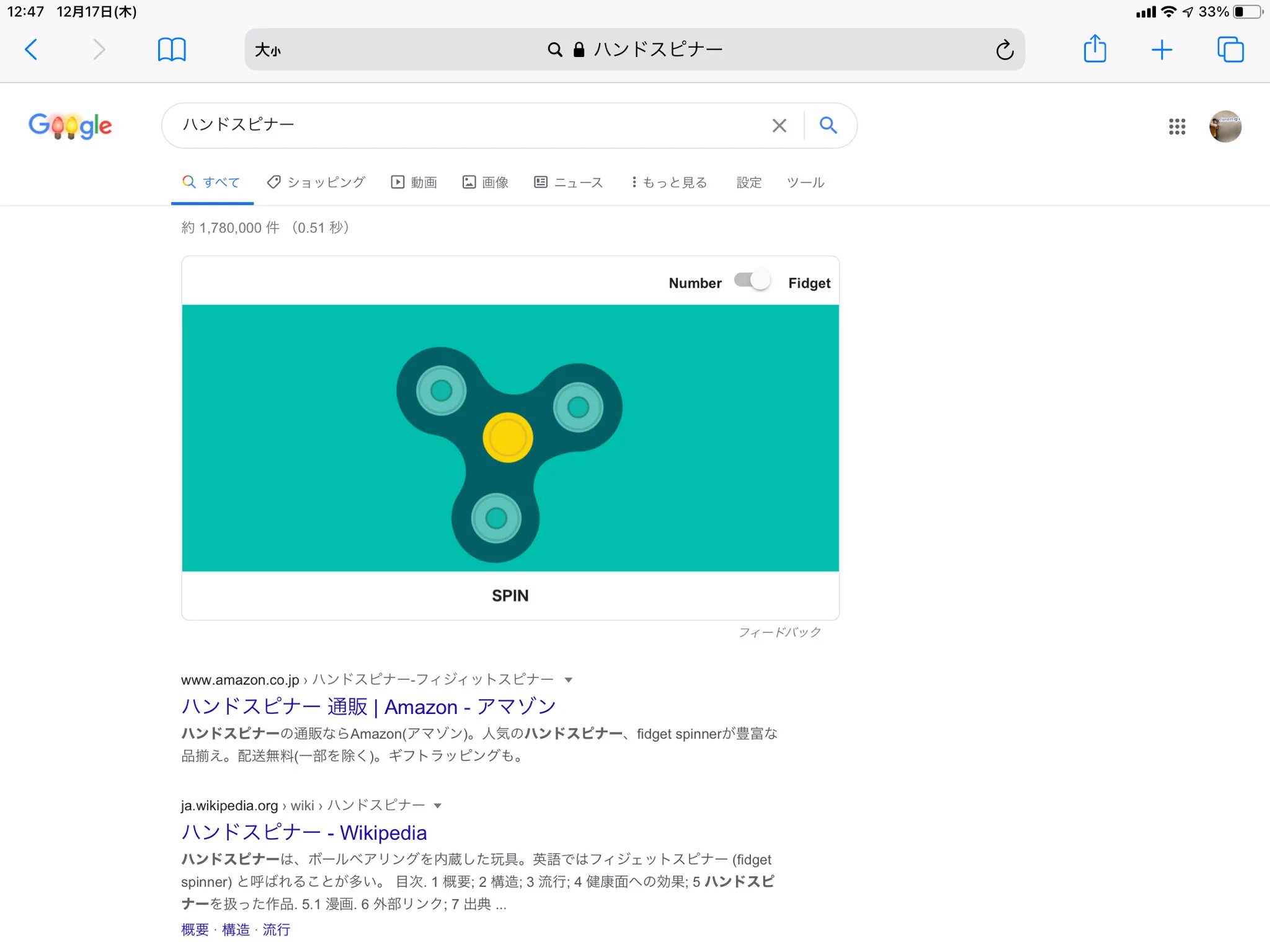Open new tab with plus icon
The image size is (1270, 952).
click(1161, 50)
